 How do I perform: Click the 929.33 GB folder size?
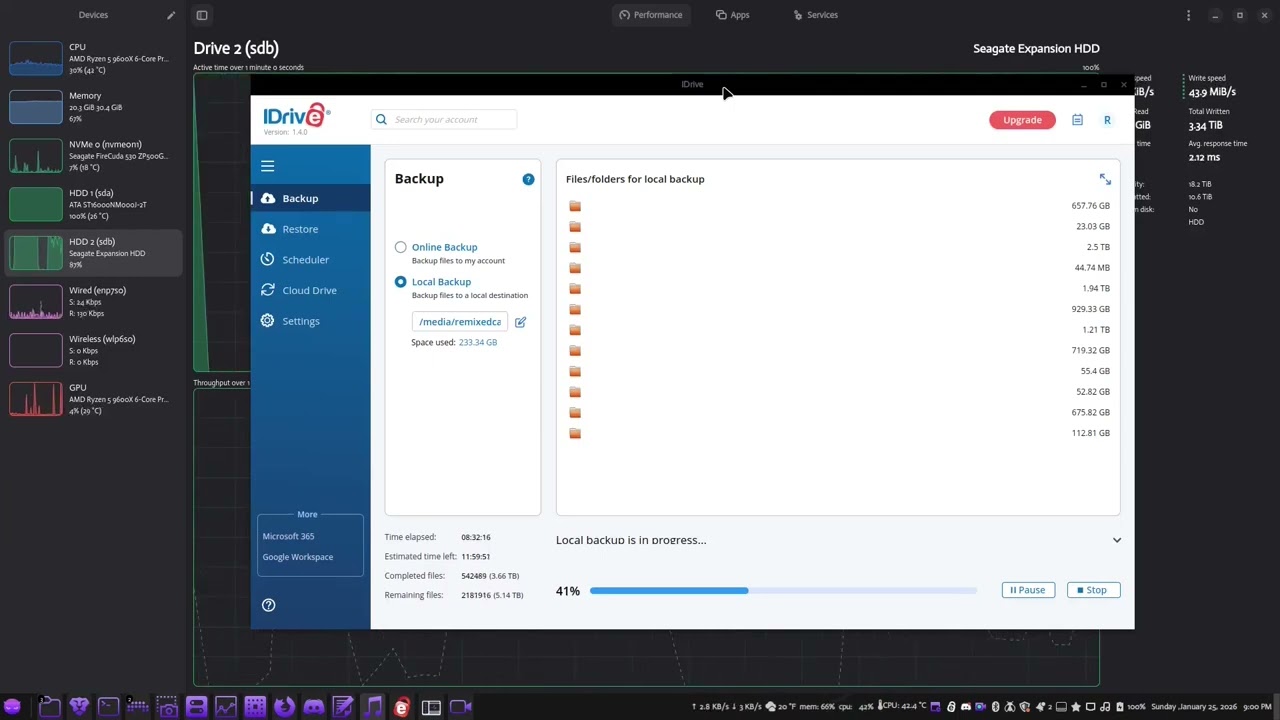[x=1091, y=309]
